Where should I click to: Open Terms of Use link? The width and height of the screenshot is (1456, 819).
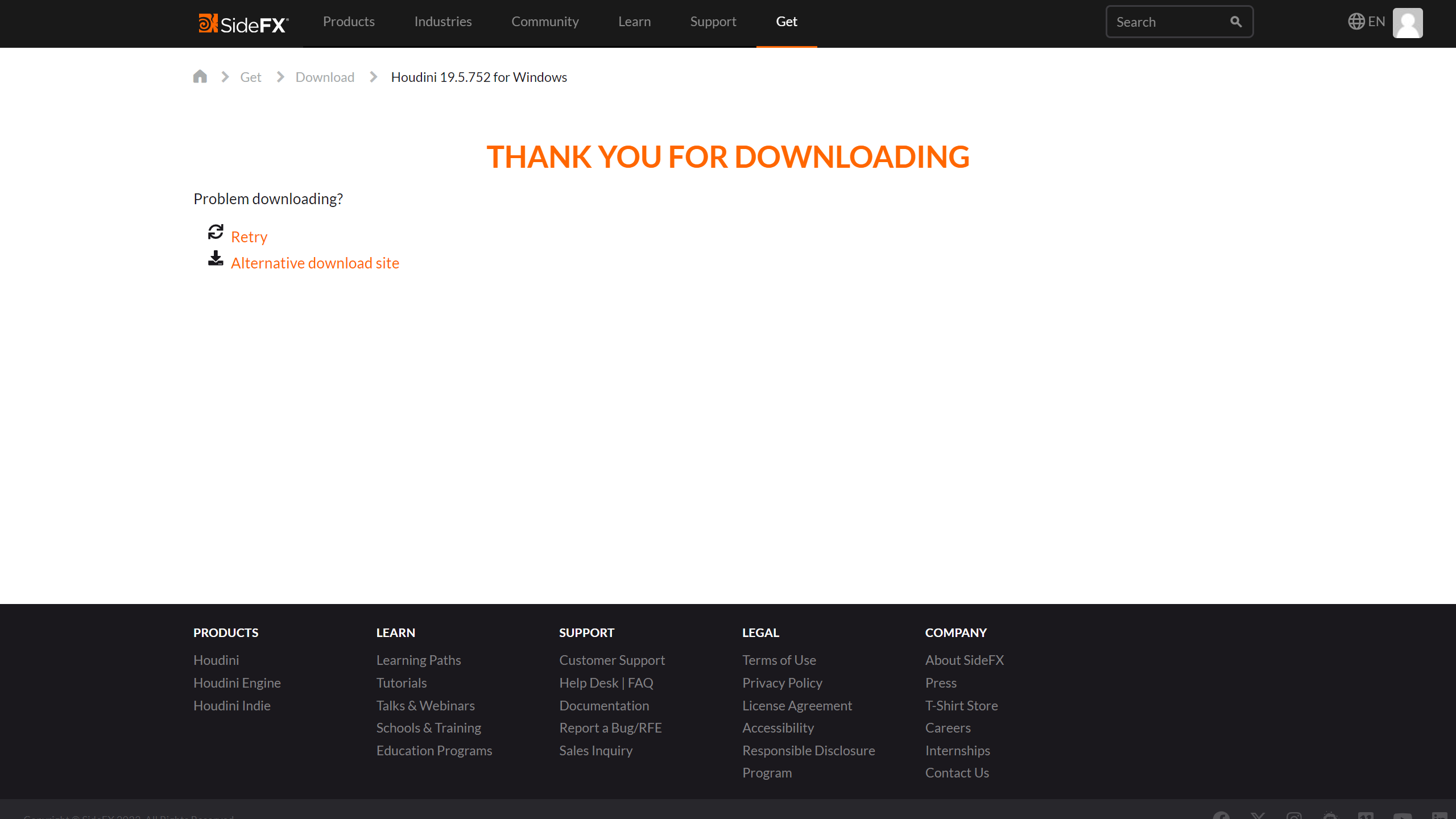coord(779,660)
